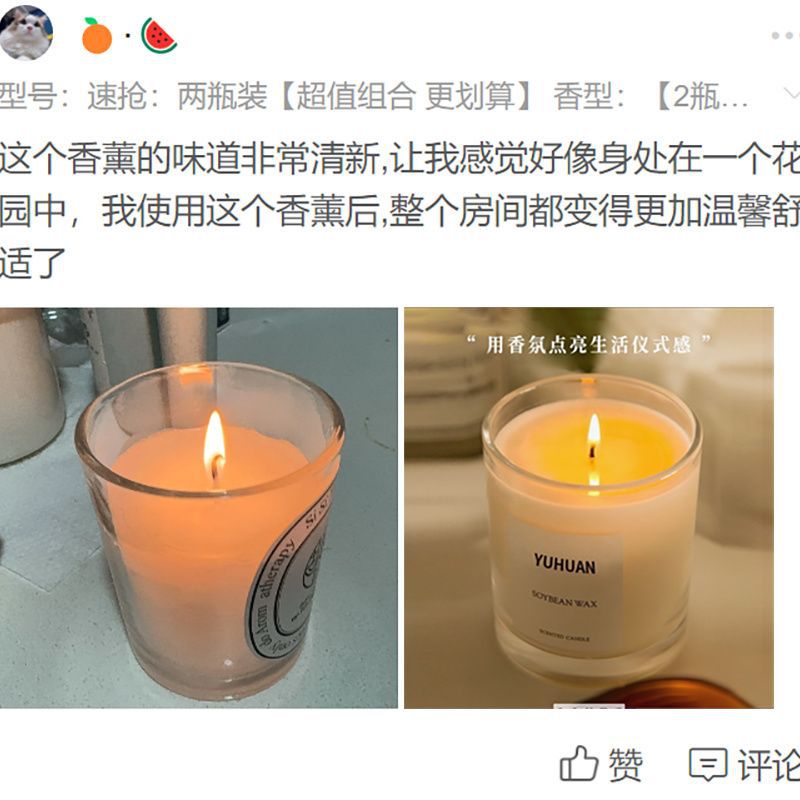Image resolution: width=800 pixels, height=800 pixels.
Task: Open the reviewer's cat avatar
Action: pyautogui.click(x=26, y=33)
